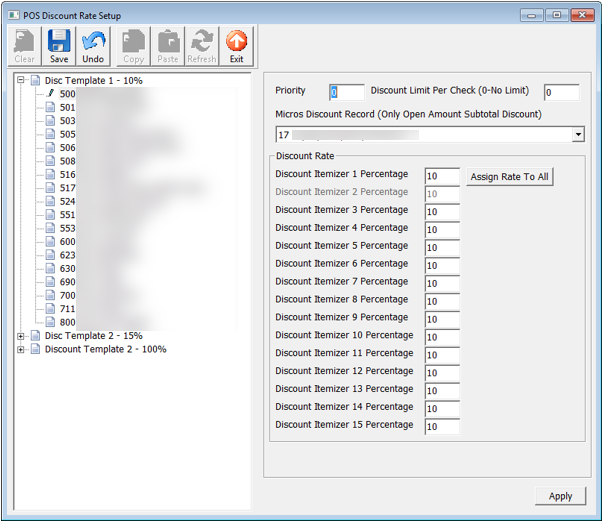Viewport: 603px width, 523px height.
Task: Select tree item 690
Action: point(67,282)
